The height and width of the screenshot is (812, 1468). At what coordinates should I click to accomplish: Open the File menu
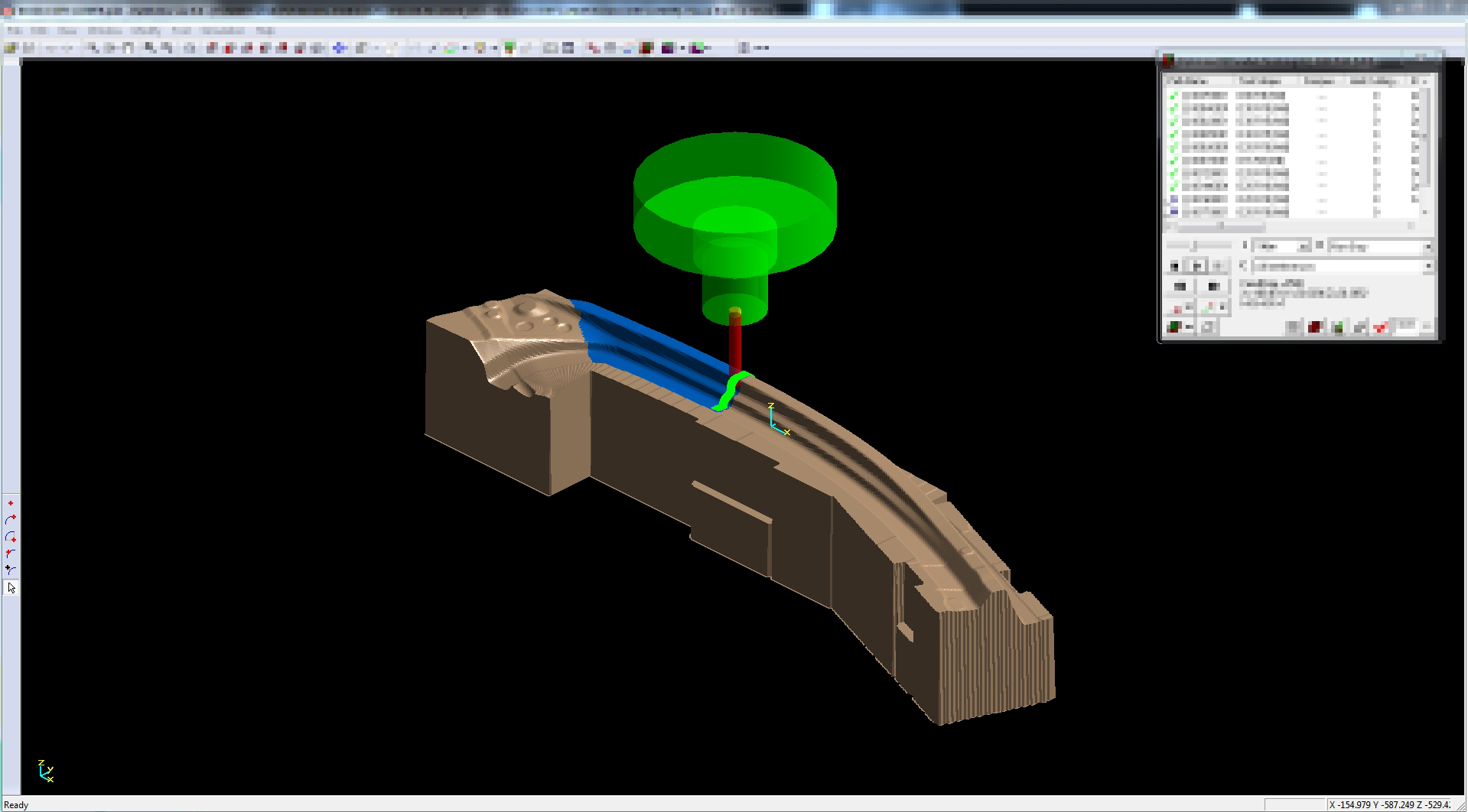point(15,31)
